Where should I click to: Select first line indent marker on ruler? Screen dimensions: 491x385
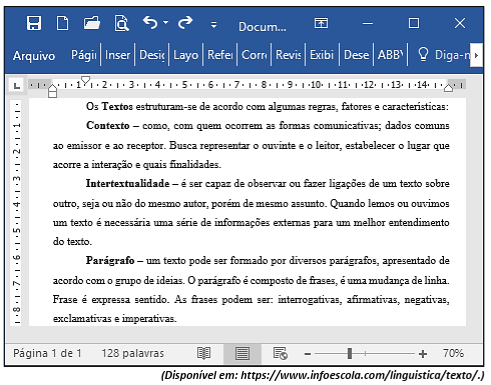click(86, 80)
